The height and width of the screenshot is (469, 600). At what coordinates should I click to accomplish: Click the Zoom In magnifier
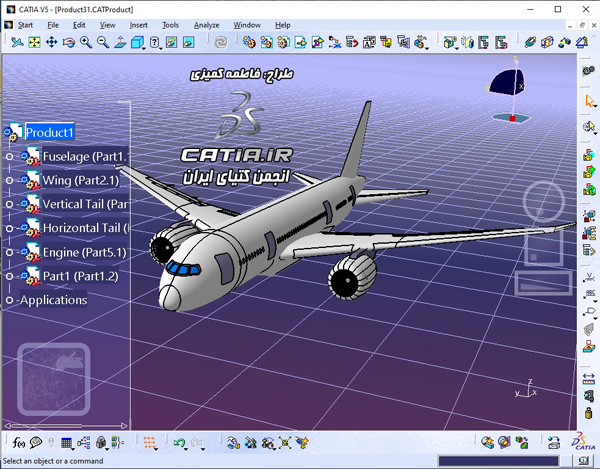coord(86,42)
